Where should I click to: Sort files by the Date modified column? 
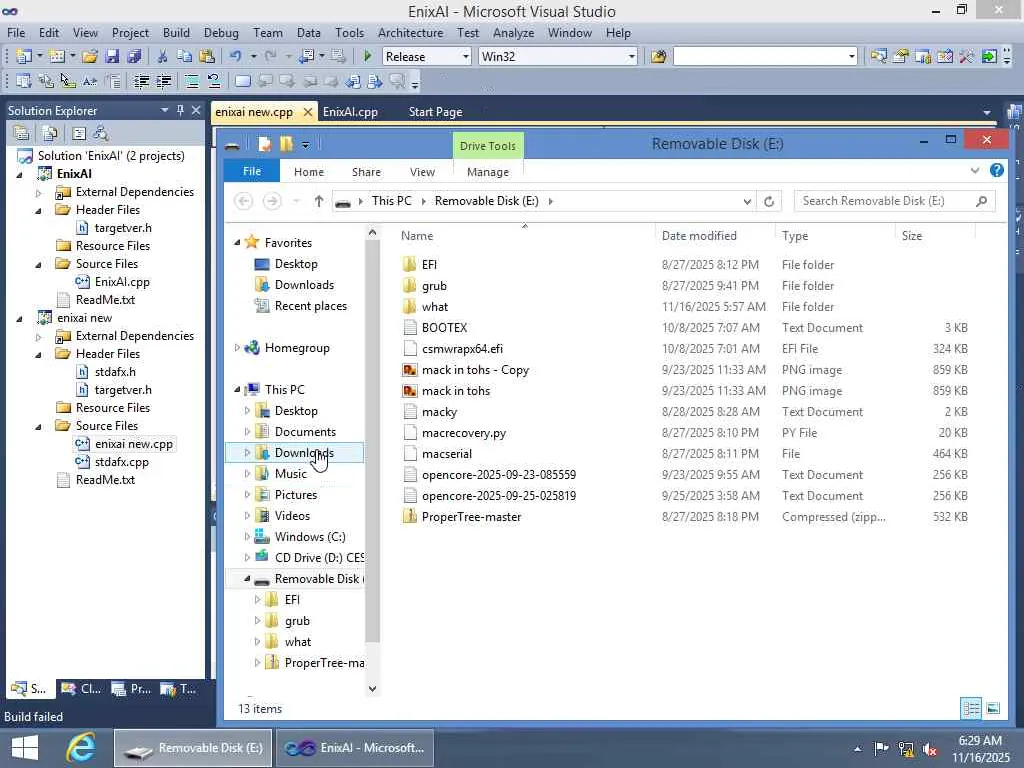coord(699,236)
